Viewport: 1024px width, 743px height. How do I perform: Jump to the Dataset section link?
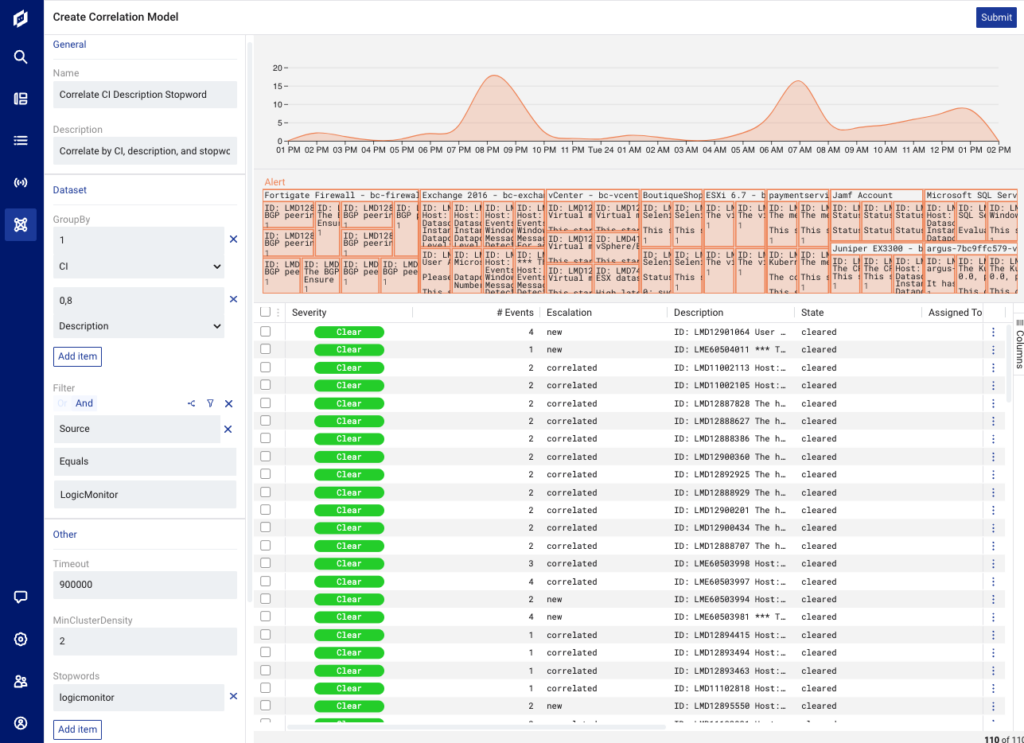[x=70, y=190]
